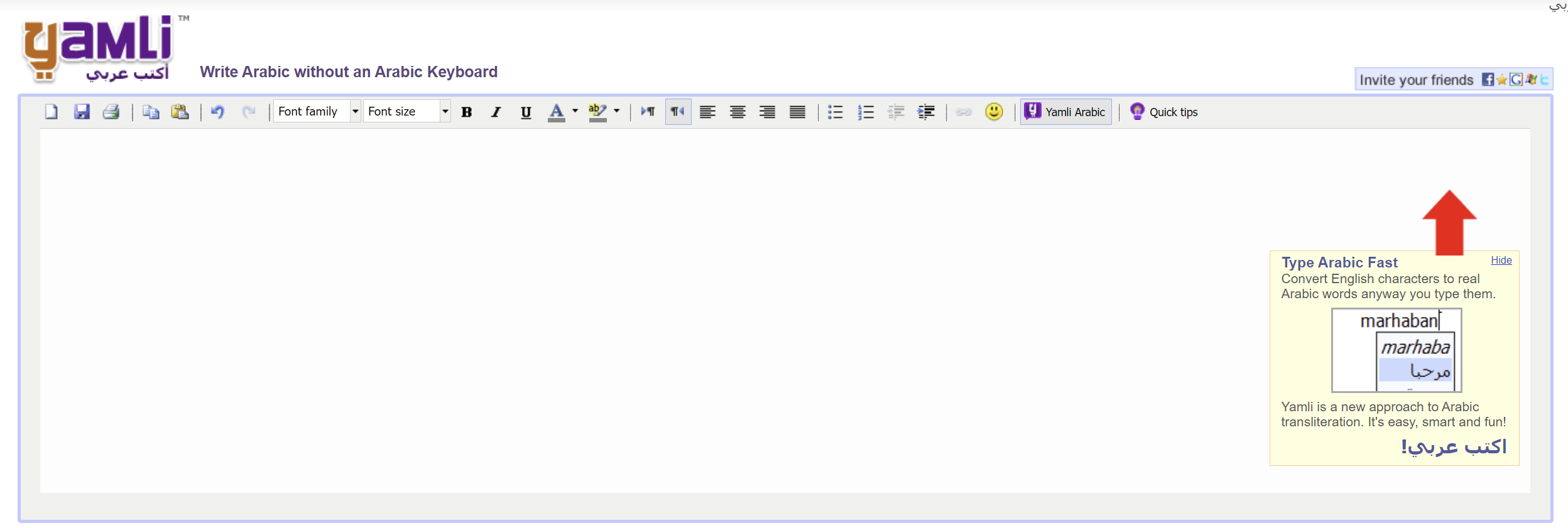Add to favorites with star icon
Screen dimensions: 1568x528
(x=1502, y=79)
